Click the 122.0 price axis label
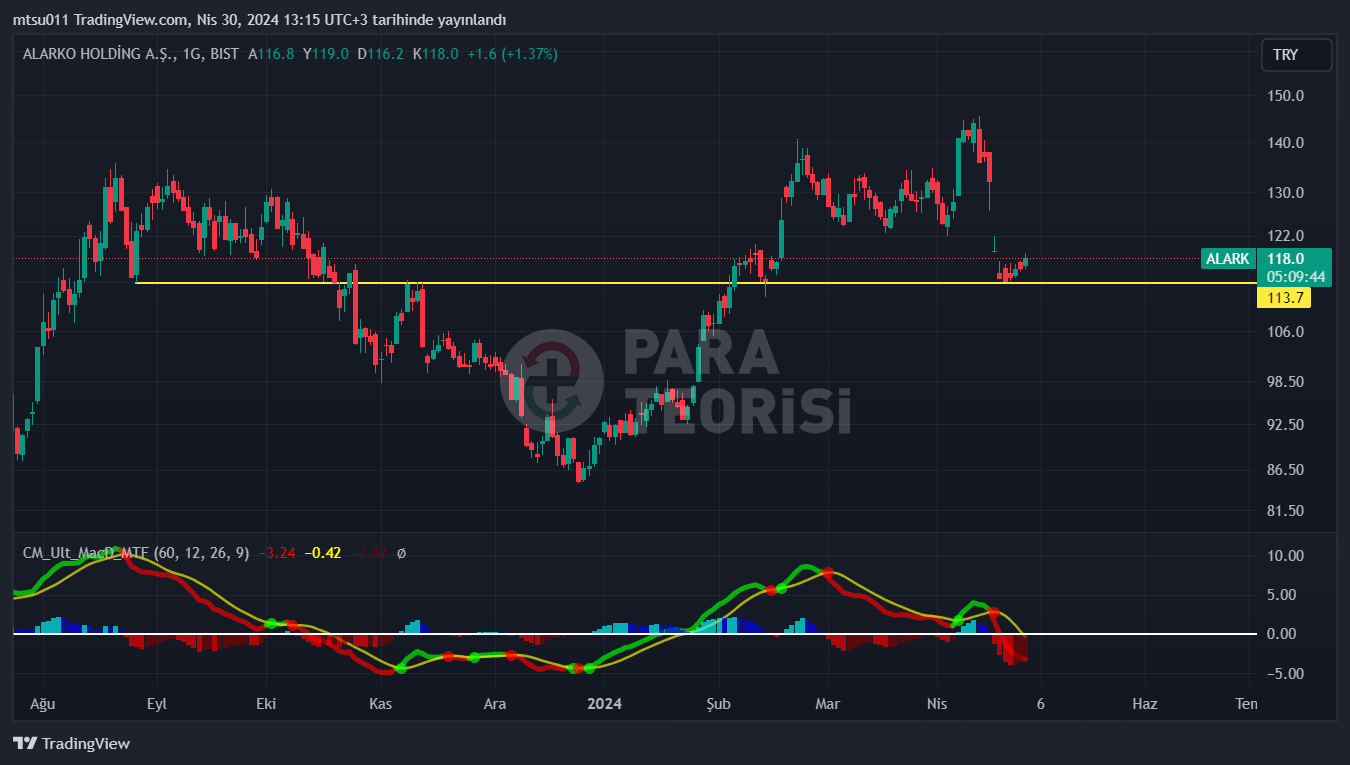This screenshot has width=1350, height=765. [1285, 236]
